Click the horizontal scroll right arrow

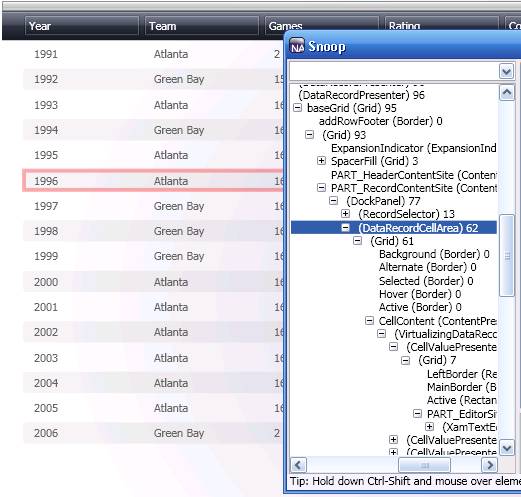[489, 465]
